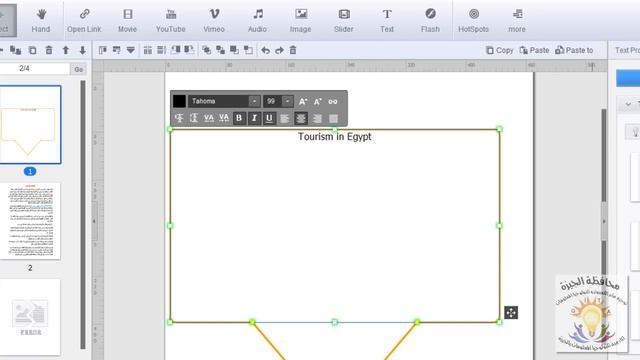Viewport: 640px width, 360px height.
Task: Add a Movie to the page
Action: [x=127, y=20]
